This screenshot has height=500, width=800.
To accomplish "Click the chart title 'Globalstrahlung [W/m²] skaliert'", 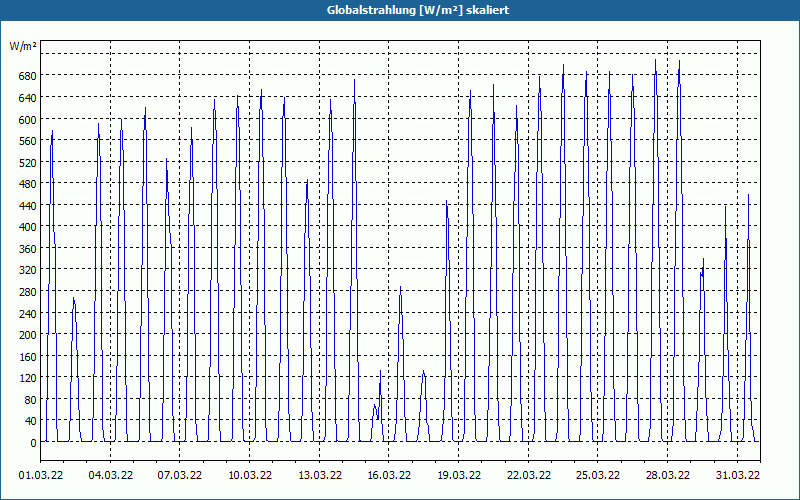I will [418, 10].
